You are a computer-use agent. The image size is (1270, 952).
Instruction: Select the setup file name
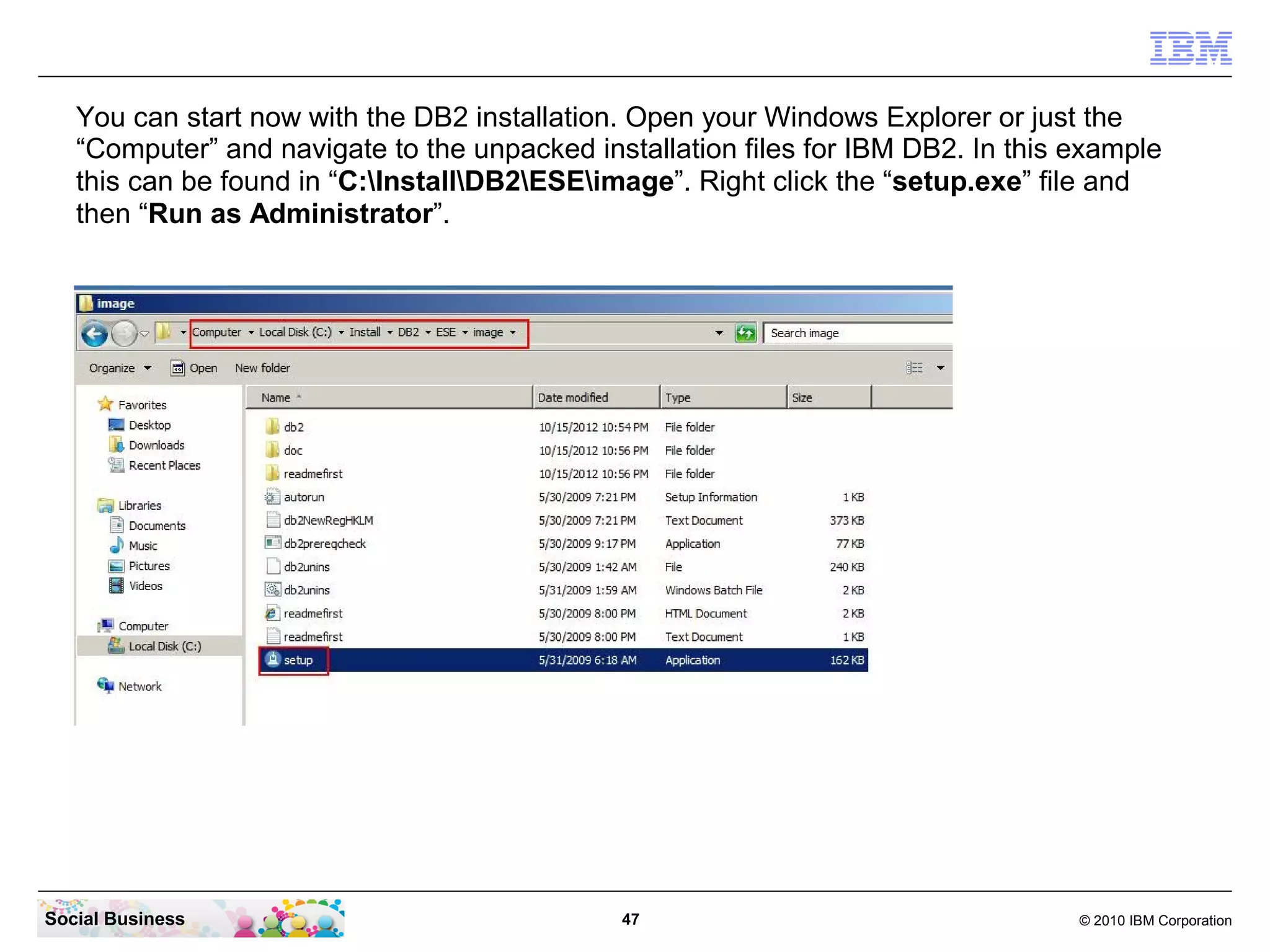tap(298, 661)
